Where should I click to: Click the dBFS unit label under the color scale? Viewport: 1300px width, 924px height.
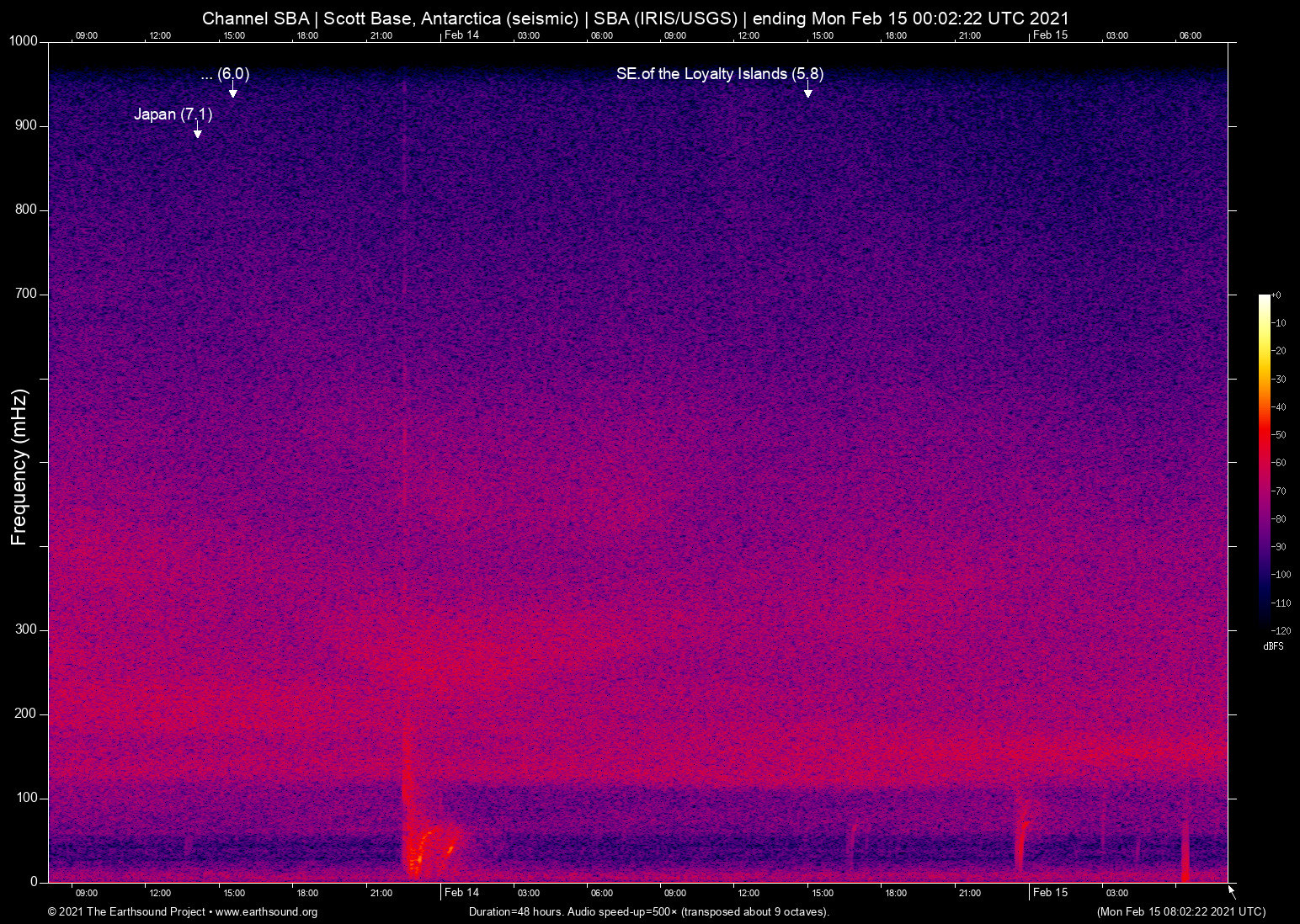[1273, 646]
